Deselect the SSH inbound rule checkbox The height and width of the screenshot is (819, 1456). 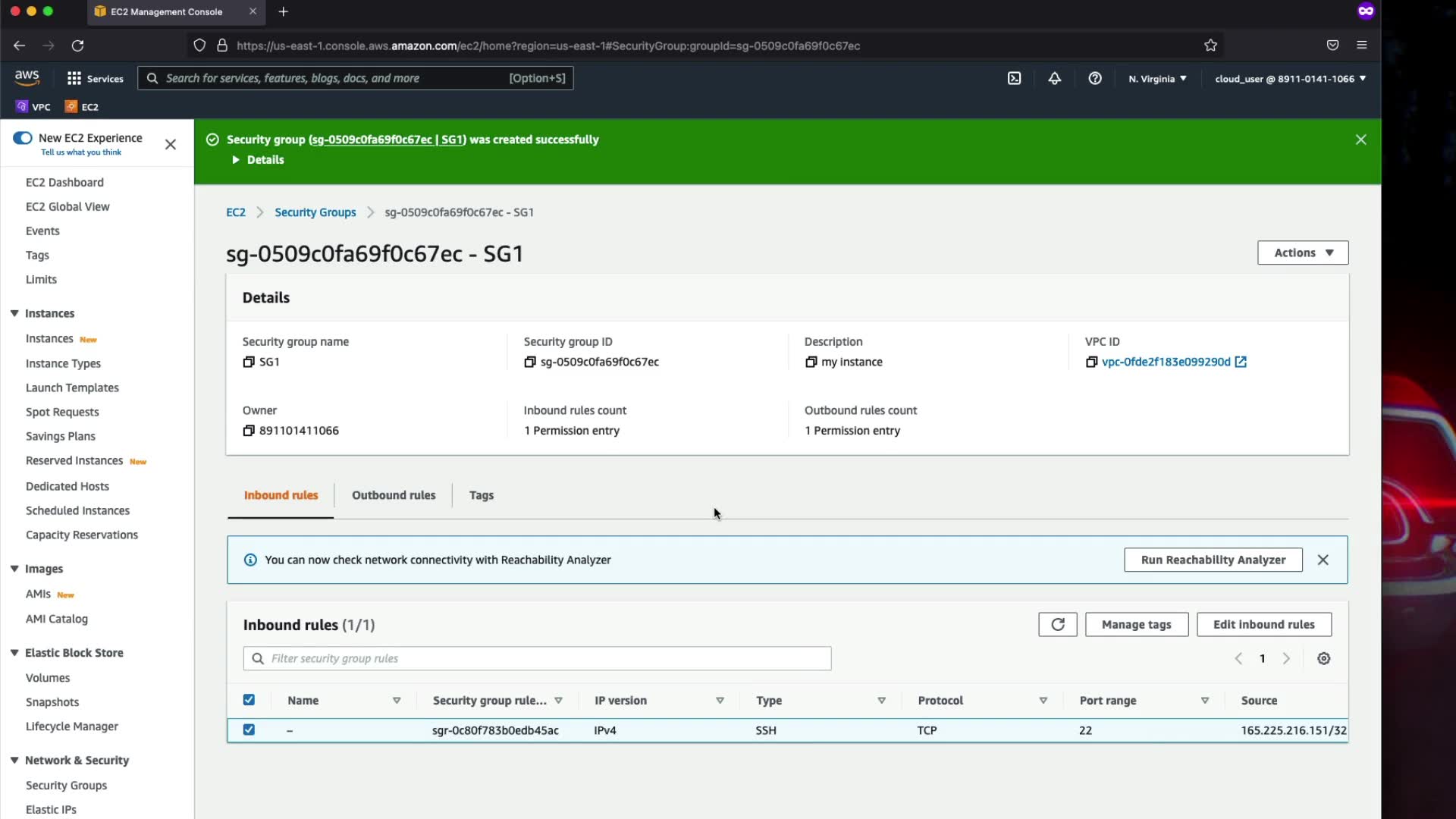point(249,730)
